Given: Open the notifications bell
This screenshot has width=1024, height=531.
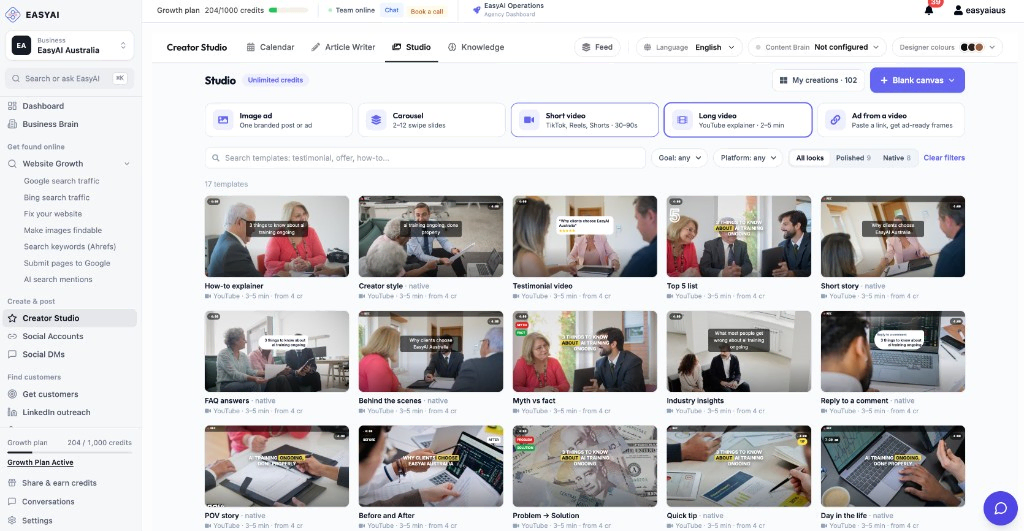Looking at the screenshot, I should coord(929,10).
